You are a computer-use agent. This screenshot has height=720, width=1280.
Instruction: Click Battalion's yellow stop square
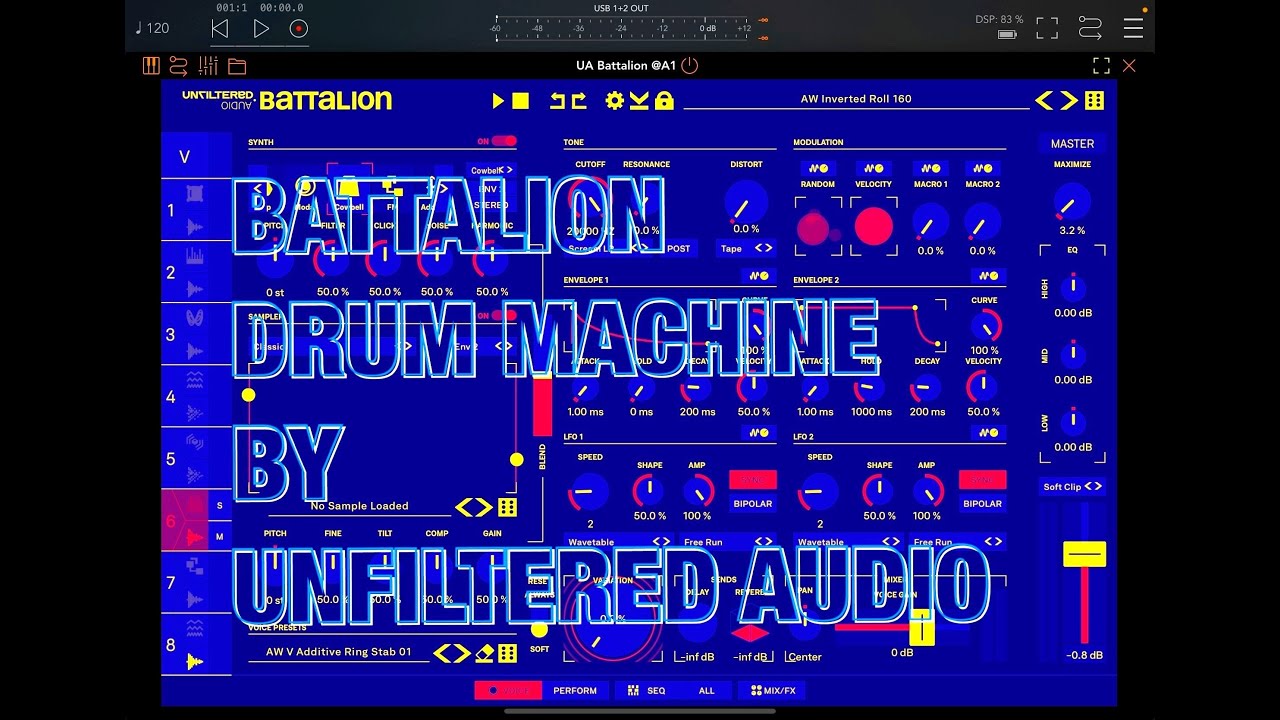(520, 100)
